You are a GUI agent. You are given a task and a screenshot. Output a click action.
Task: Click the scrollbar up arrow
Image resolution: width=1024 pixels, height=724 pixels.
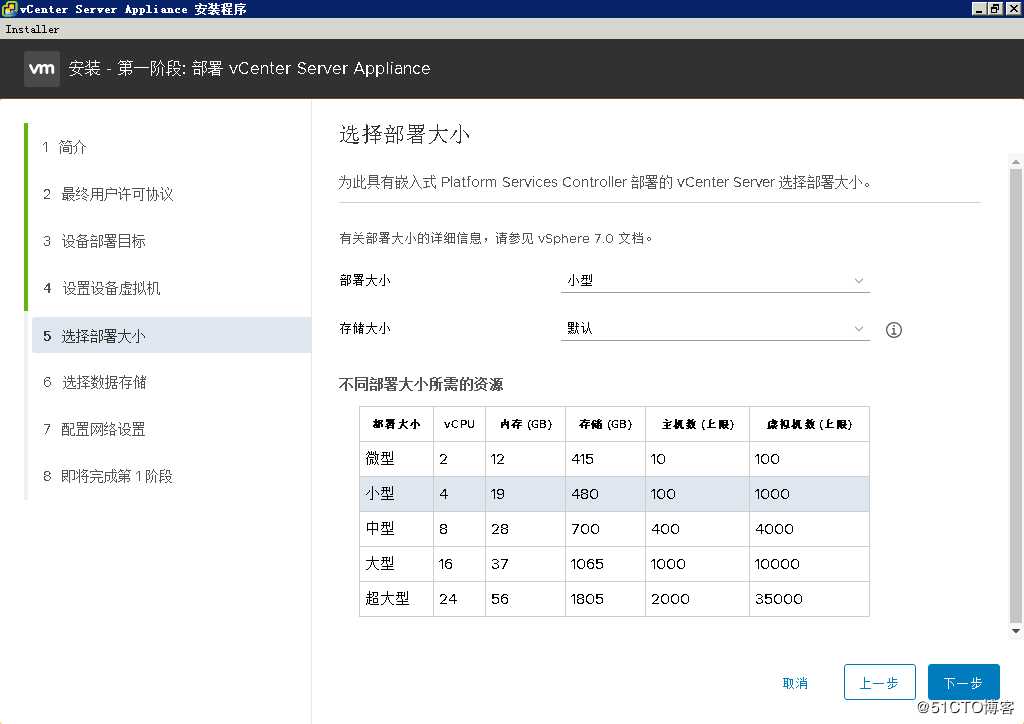[1016, 162]
